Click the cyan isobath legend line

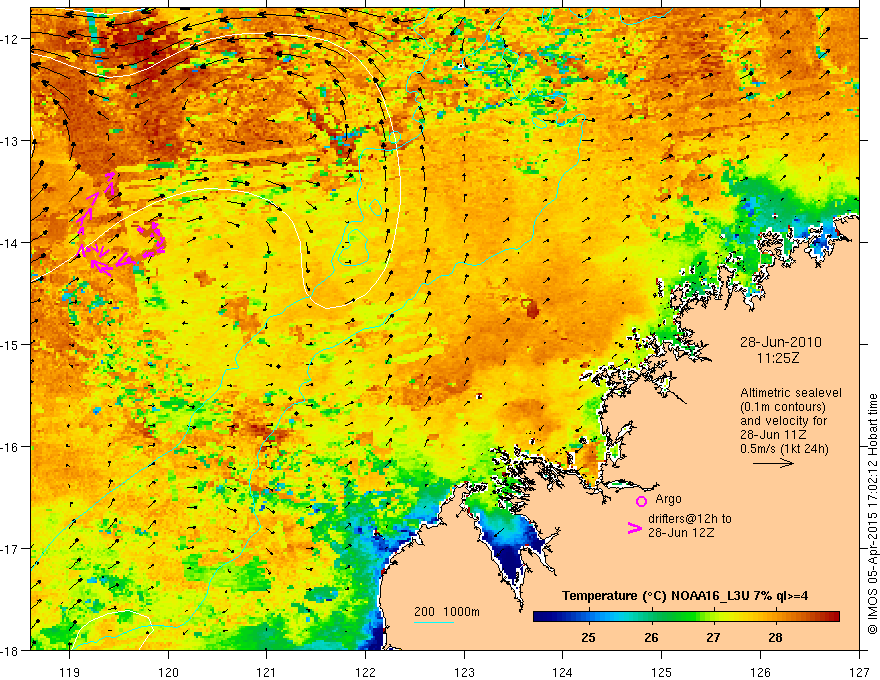(434, 622)
